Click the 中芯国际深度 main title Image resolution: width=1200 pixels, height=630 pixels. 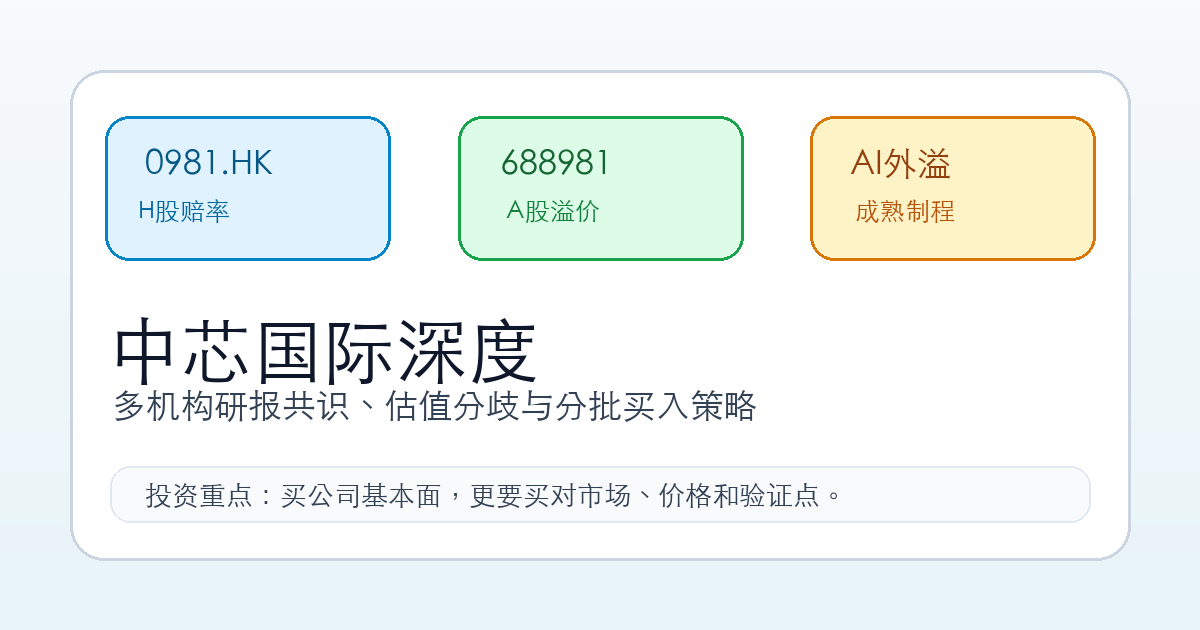[326, 352]
